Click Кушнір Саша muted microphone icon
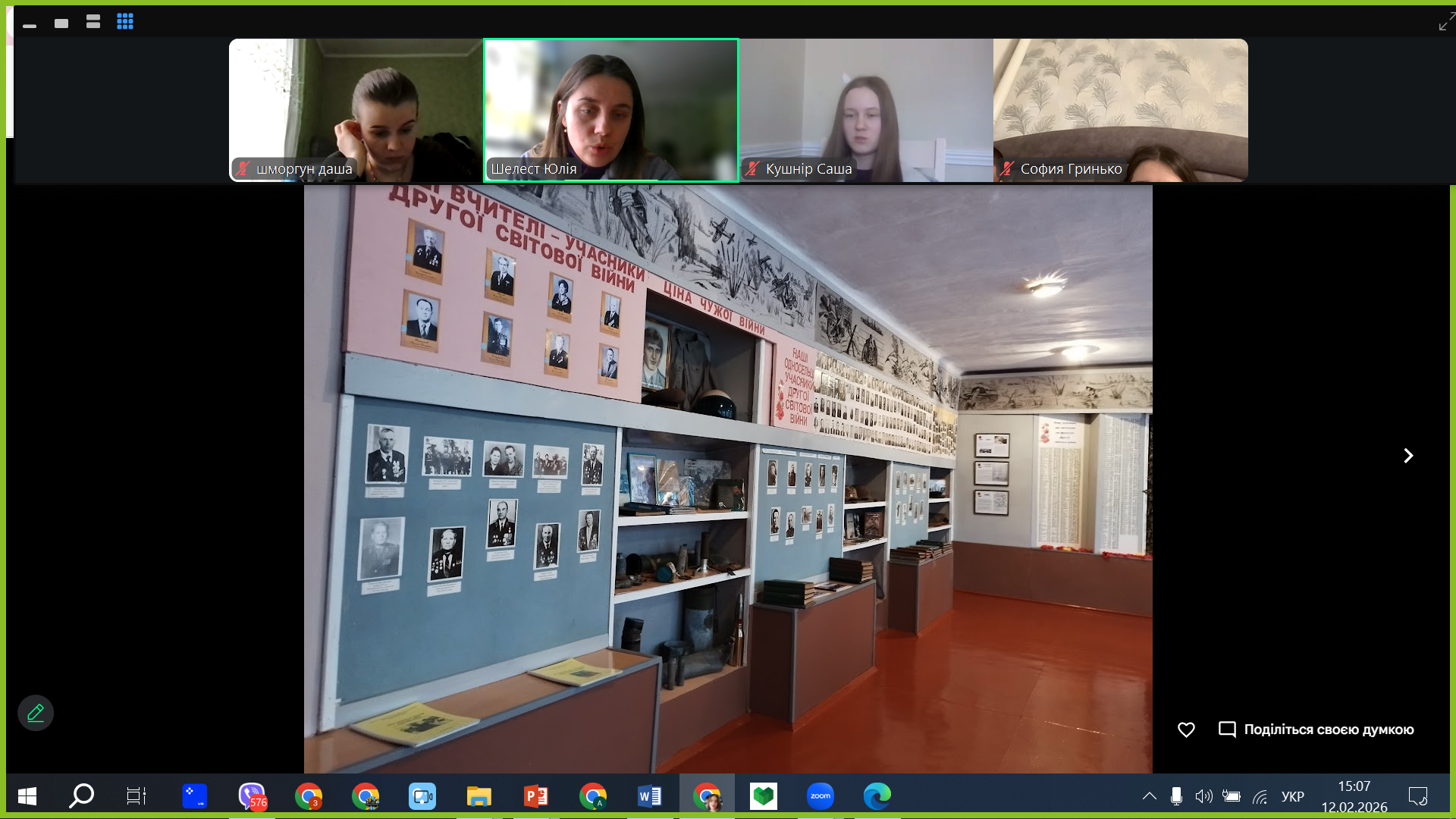This screenshot has height=819, width=1456. point(752,169)
